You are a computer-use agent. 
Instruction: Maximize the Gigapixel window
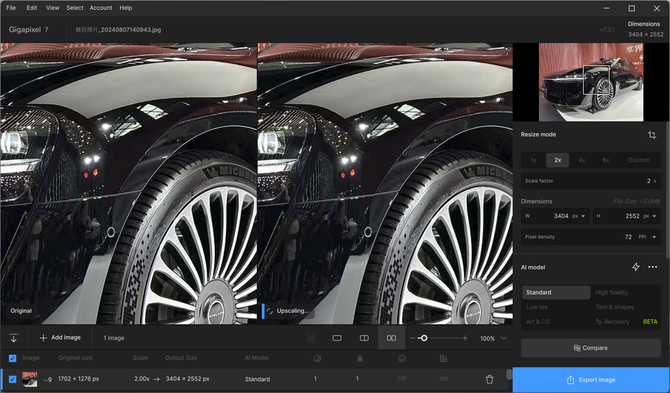tap(632, 8)
